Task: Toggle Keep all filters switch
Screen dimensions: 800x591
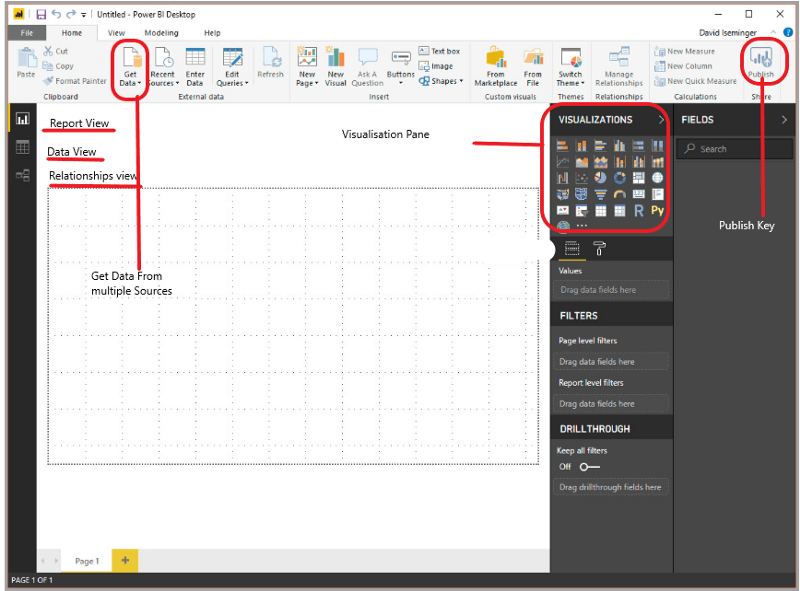Action: [x=590, y=467]
